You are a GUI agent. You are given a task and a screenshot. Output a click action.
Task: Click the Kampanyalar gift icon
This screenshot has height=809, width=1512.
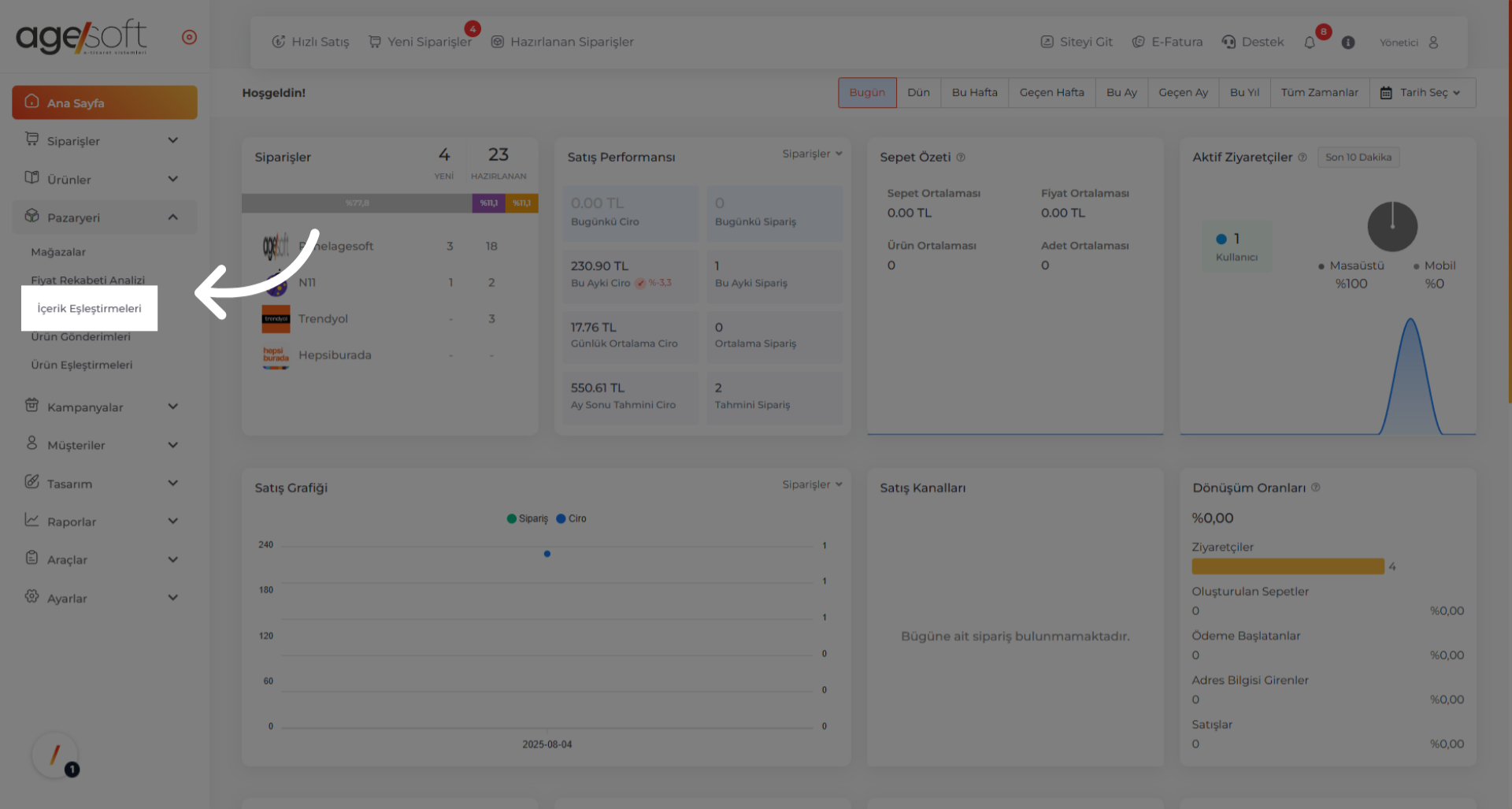31,405
